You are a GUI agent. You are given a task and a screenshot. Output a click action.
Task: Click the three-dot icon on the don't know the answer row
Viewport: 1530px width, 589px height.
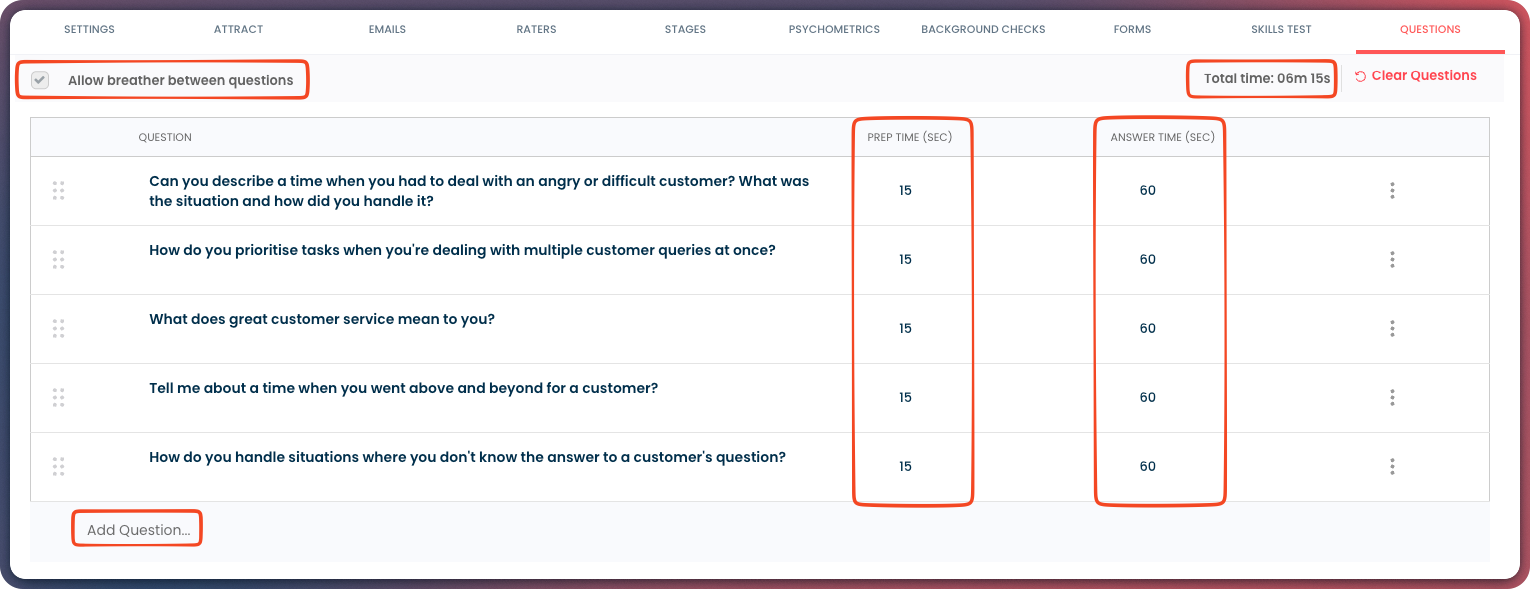point(1392,466)
